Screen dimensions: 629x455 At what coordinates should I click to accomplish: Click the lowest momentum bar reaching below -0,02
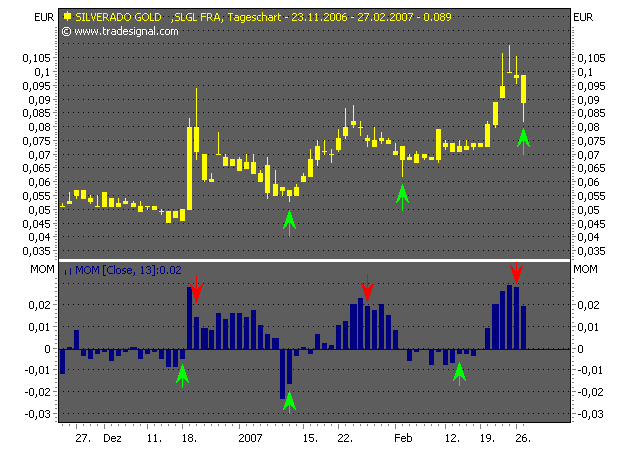coord(282,374)
